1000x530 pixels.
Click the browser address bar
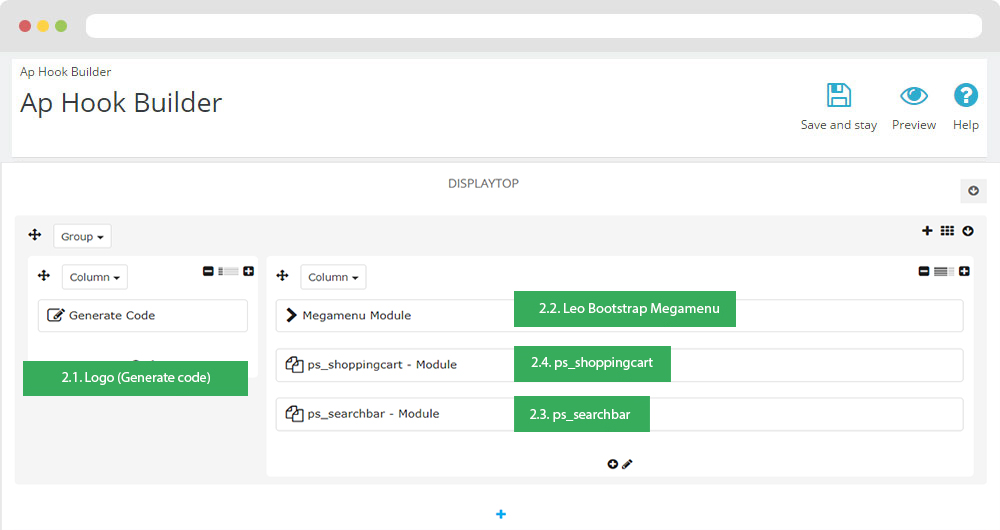(534, 26)
